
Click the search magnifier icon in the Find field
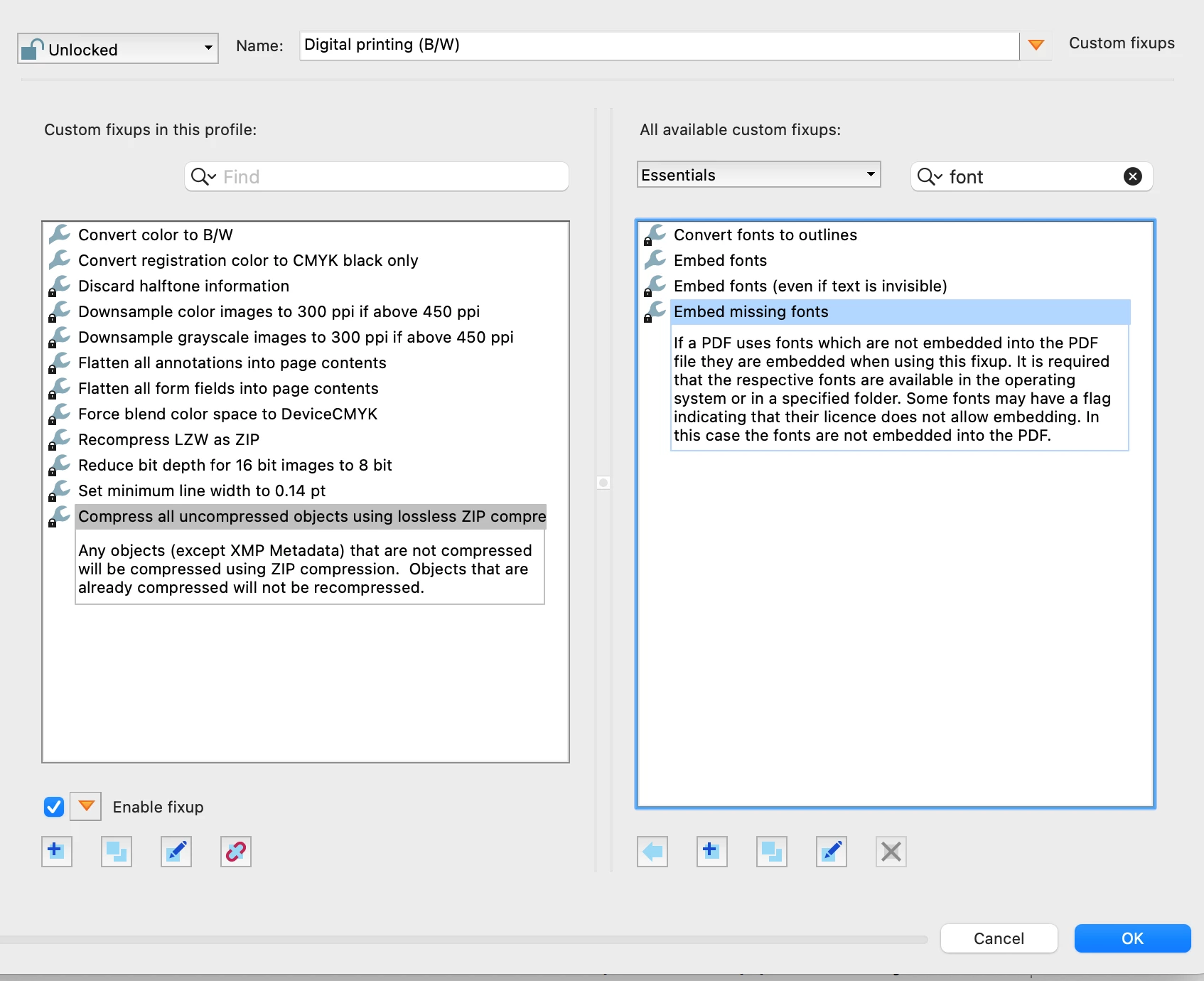[x=203, y=176]
